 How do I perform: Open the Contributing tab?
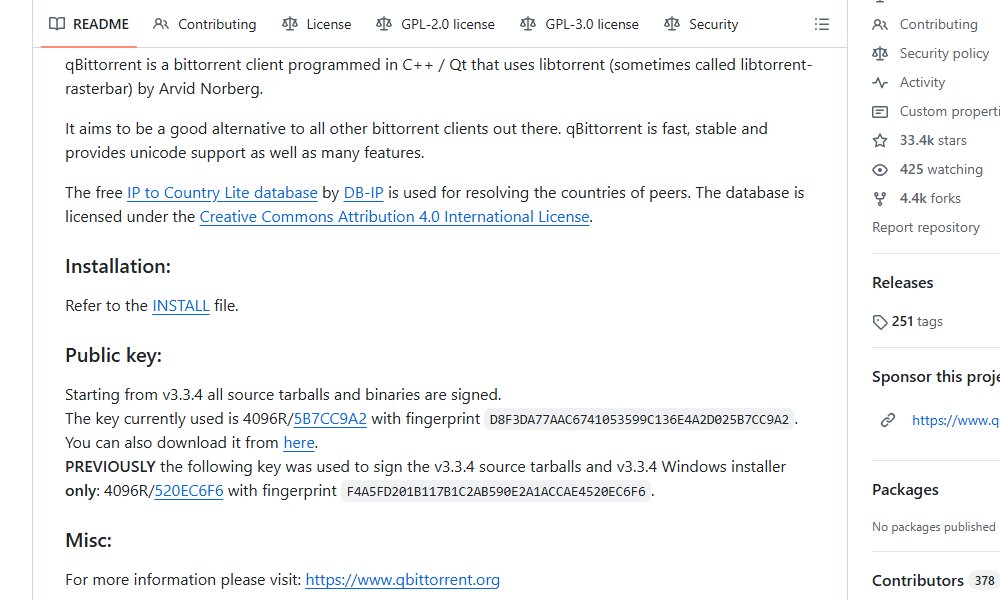(205, 24)
